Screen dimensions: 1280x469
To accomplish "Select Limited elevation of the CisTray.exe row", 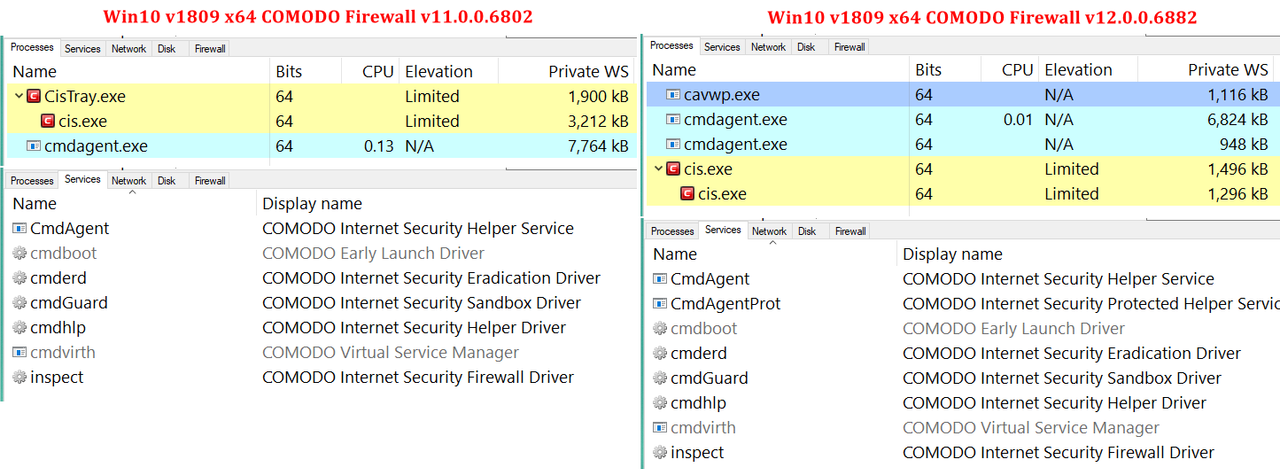I will click(x=432, y=97).
